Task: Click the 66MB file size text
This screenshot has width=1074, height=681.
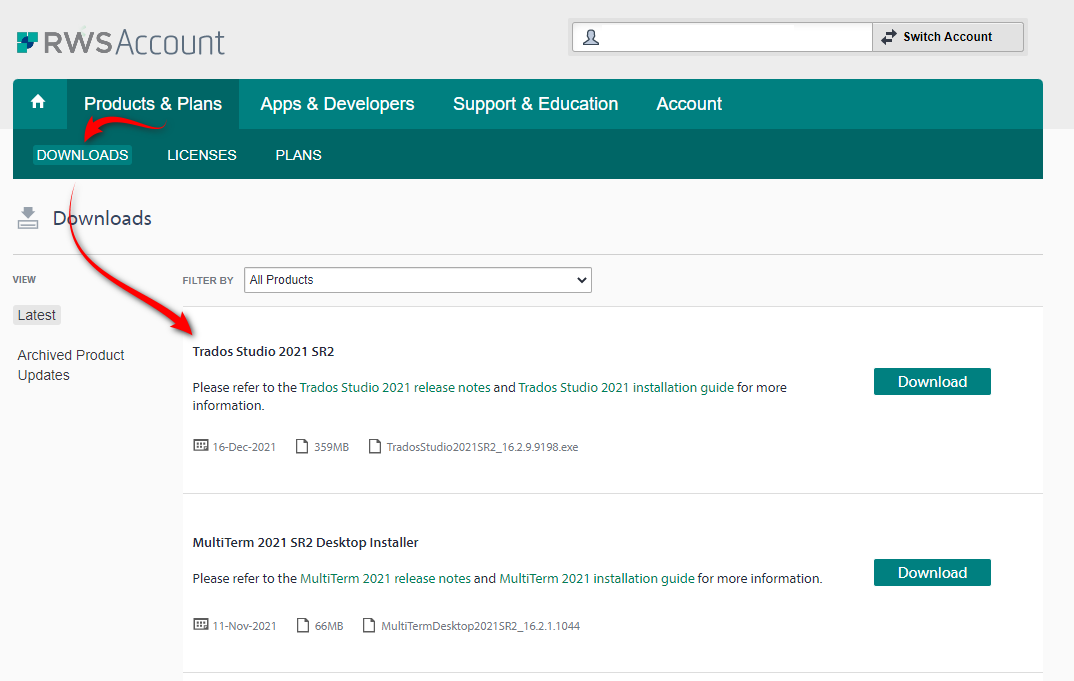Action: [329, 626]
